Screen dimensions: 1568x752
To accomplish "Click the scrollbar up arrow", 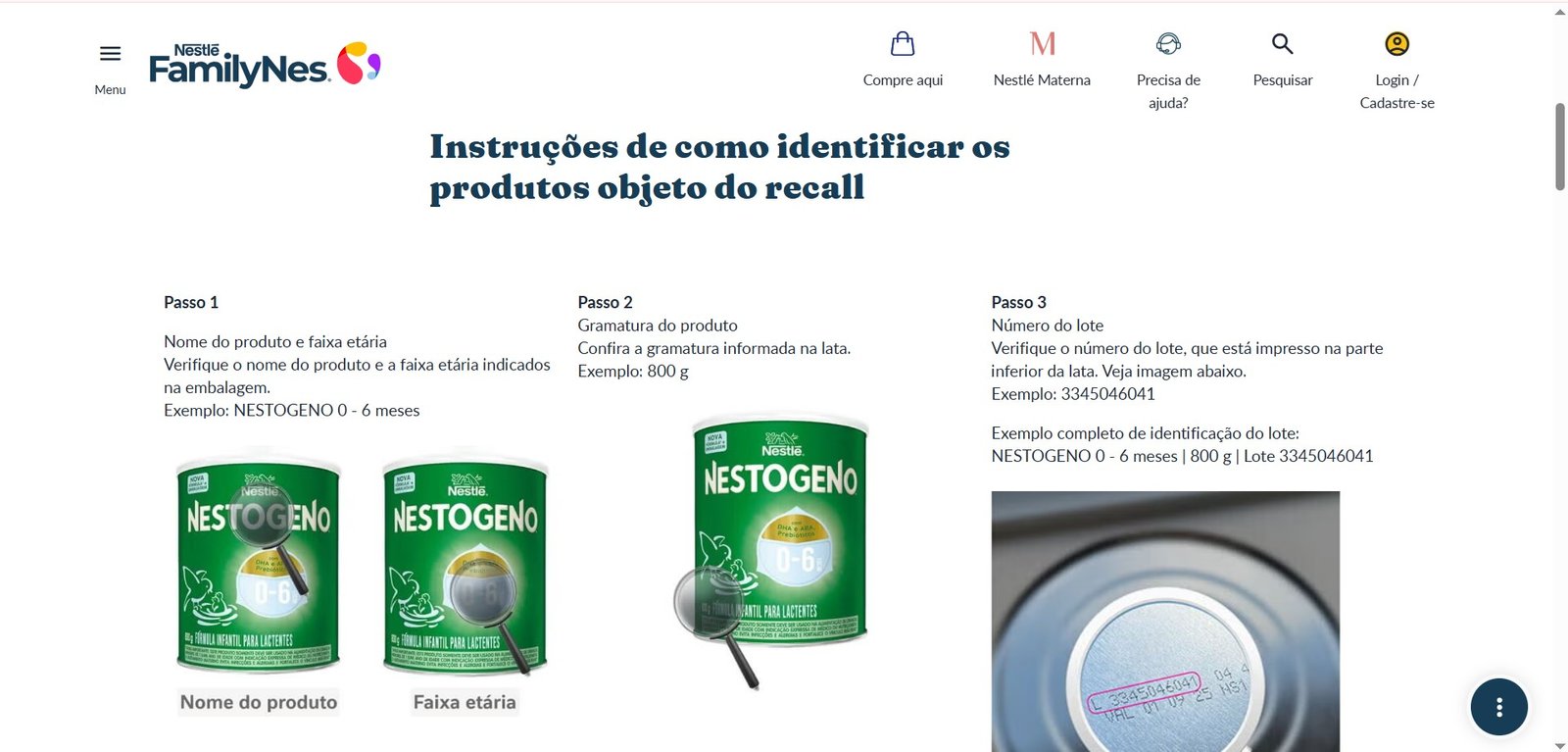I will [x=1560, y=12].
